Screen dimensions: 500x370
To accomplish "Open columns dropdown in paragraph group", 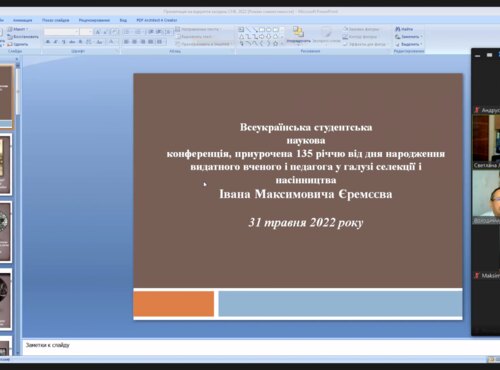I will tap(161, 42).
